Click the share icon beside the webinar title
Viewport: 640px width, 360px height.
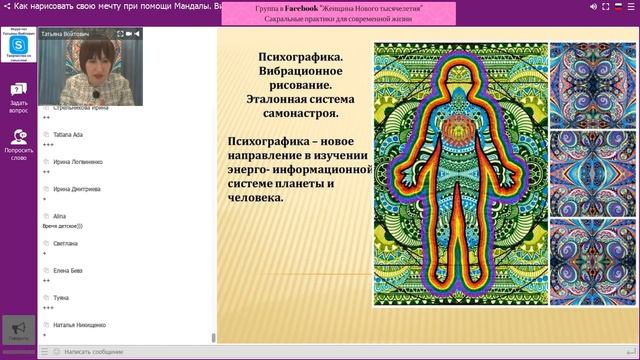(x=7, y=7)
